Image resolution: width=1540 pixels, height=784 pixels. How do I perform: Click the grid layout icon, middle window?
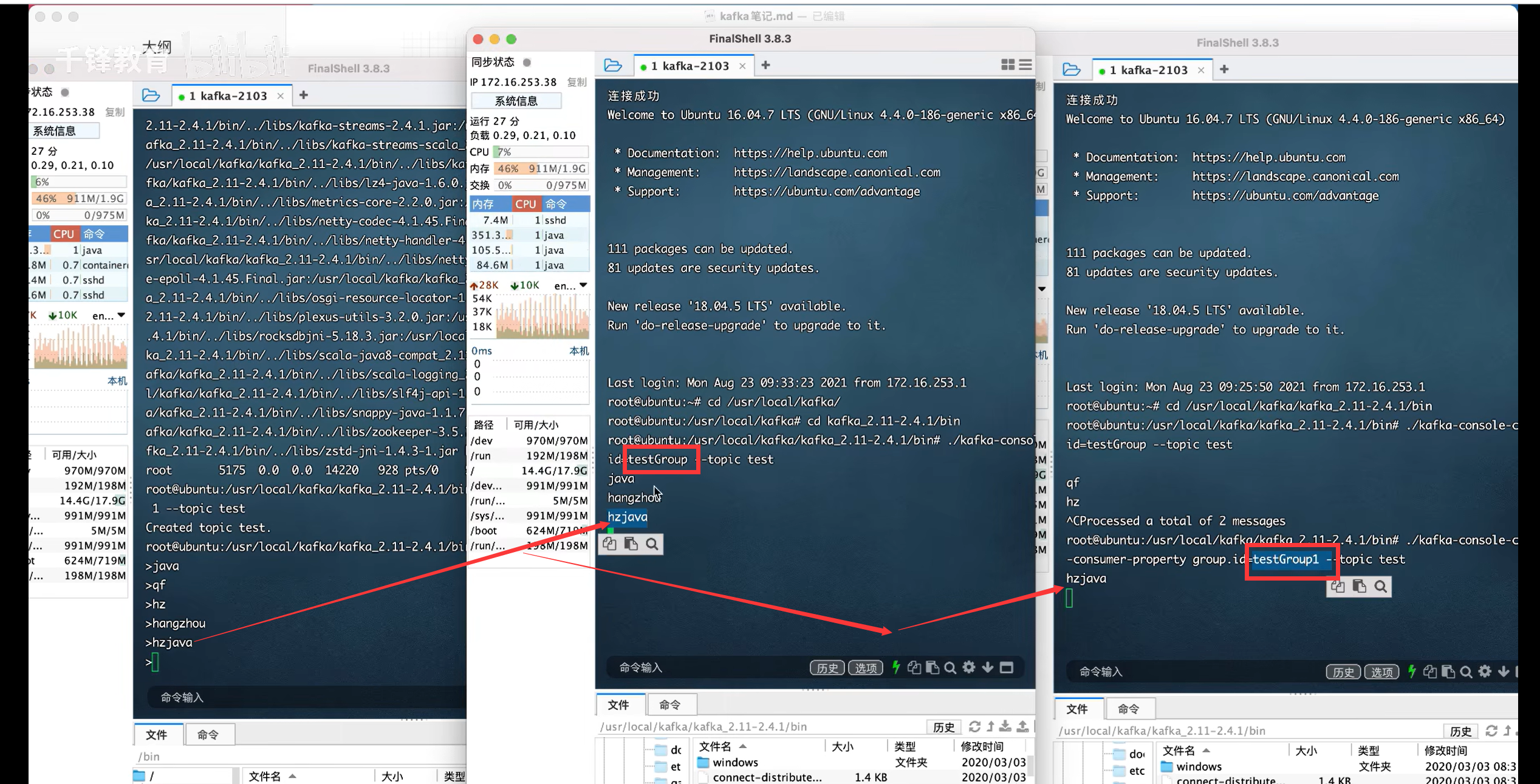1007,65
